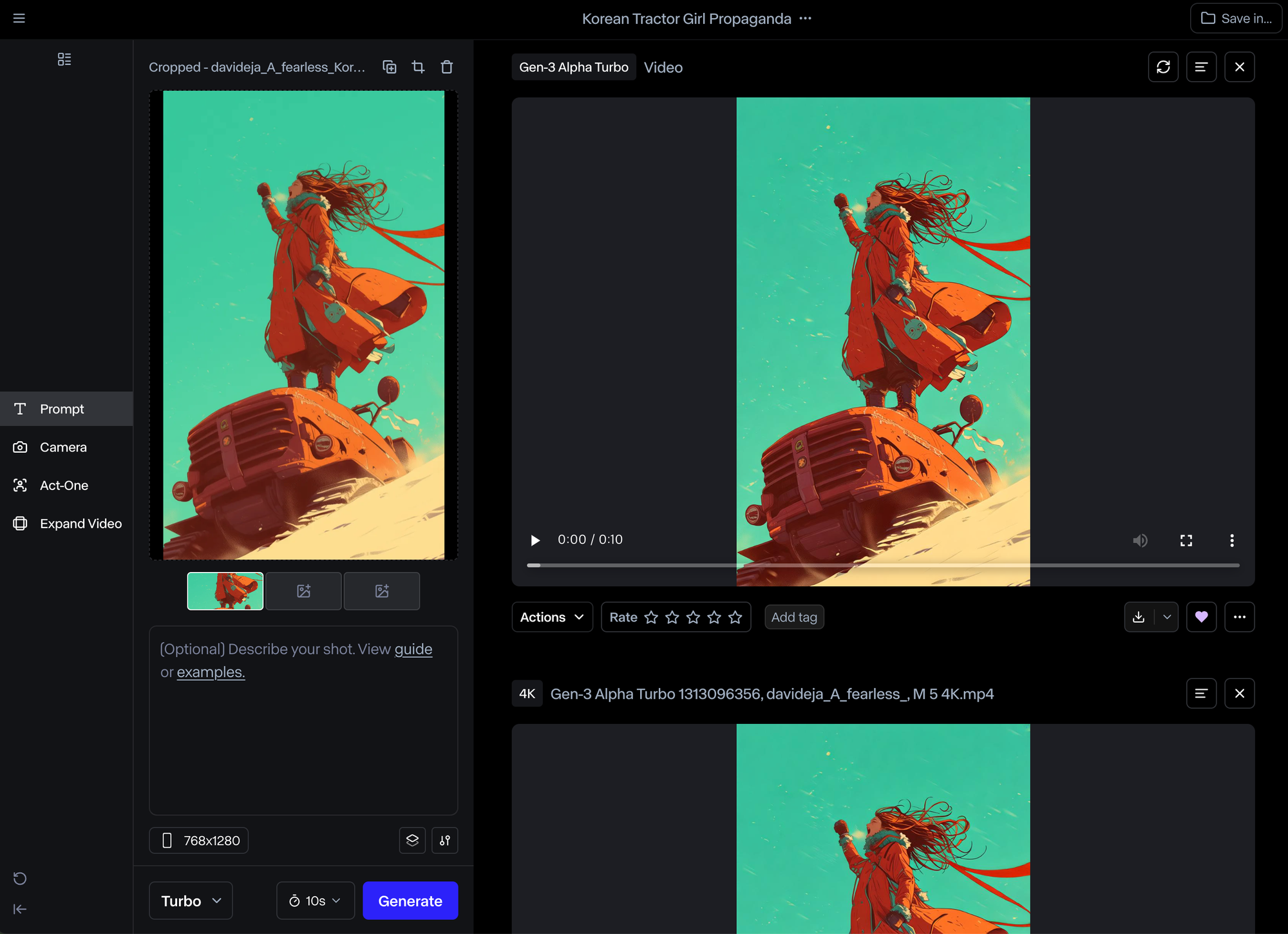Expand the Actions dropdown

pyautogui.click(x=552, y=617)
